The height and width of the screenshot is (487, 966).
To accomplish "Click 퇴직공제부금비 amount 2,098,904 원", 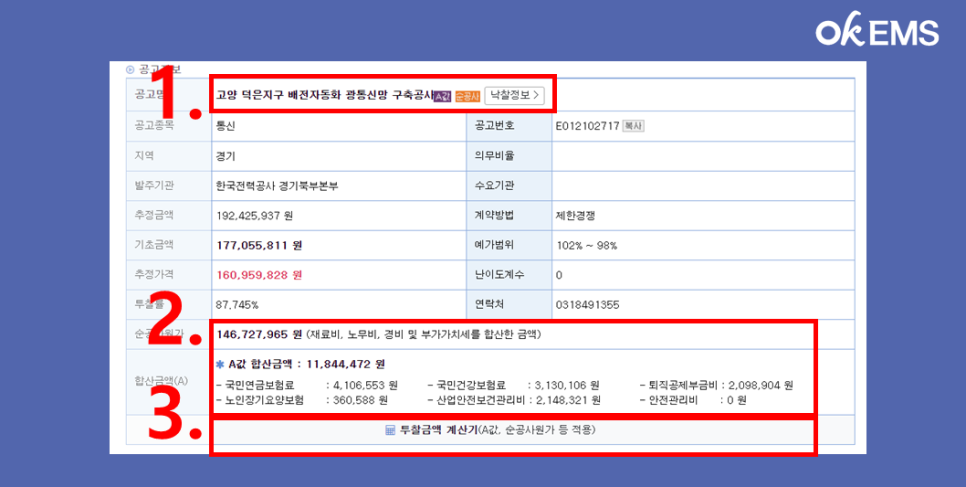I will pos(761,385).
